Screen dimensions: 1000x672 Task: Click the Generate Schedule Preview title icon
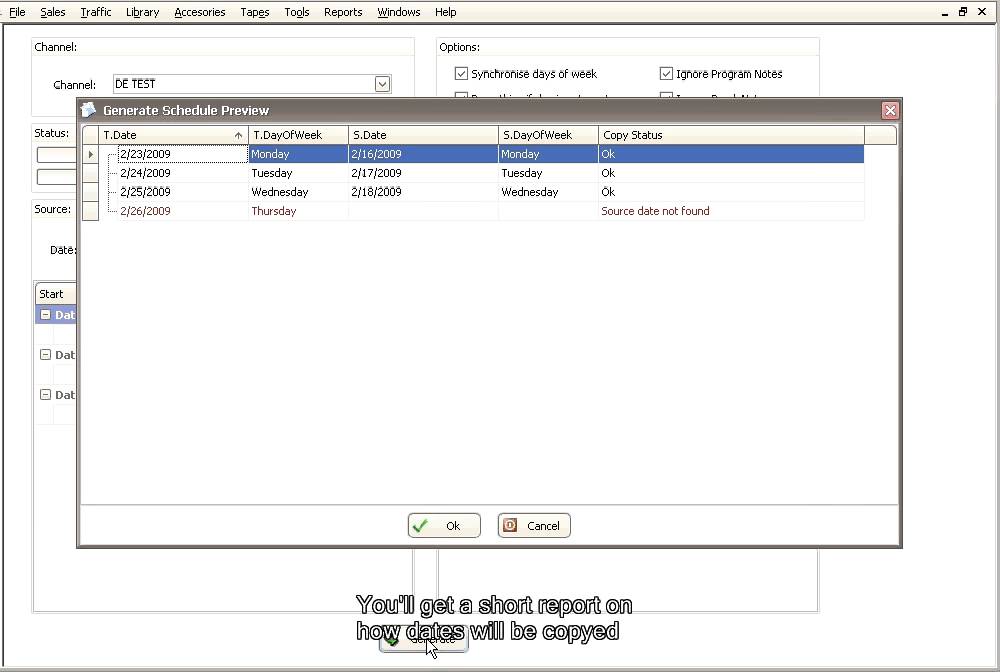pos(89,110)
